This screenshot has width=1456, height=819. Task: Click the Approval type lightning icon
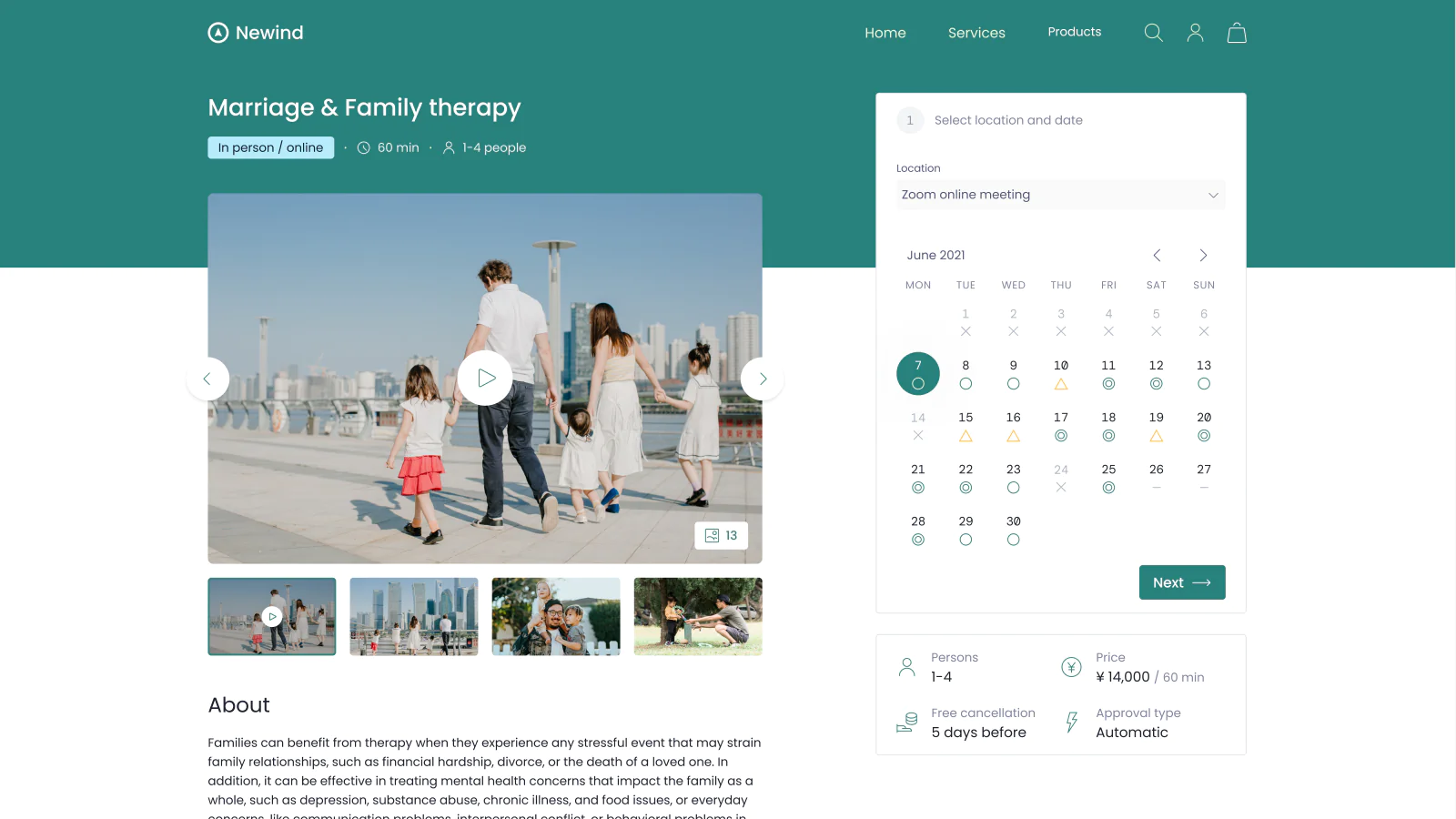[1071, 723]
